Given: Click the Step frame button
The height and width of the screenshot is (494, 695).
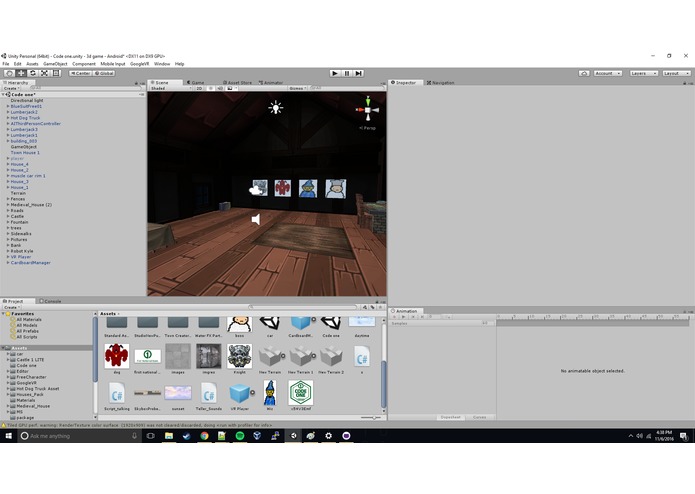Looking at the screenshot, I should pyautogui.click(x=359, y=73).
